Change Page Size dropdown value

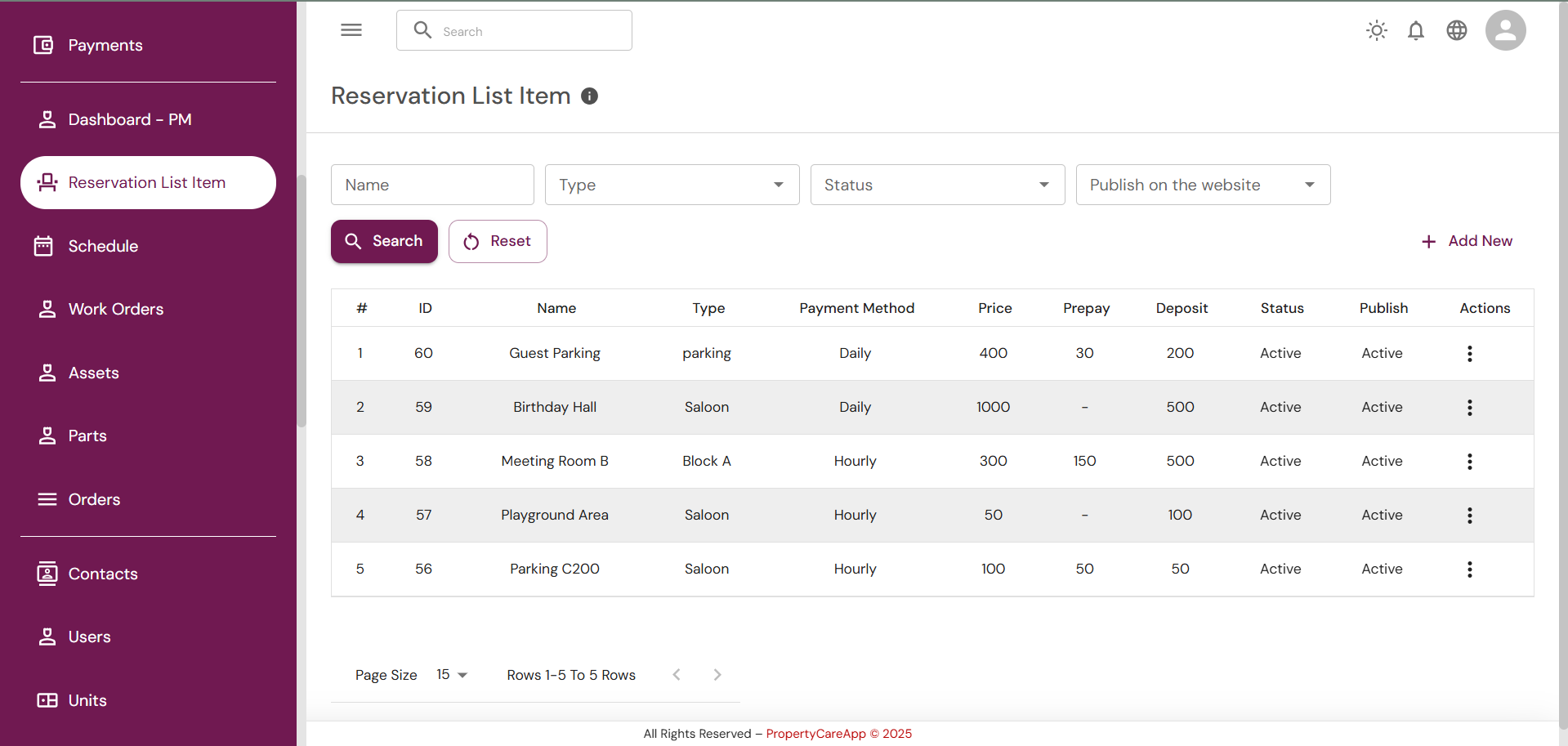[x=452, y=675]
